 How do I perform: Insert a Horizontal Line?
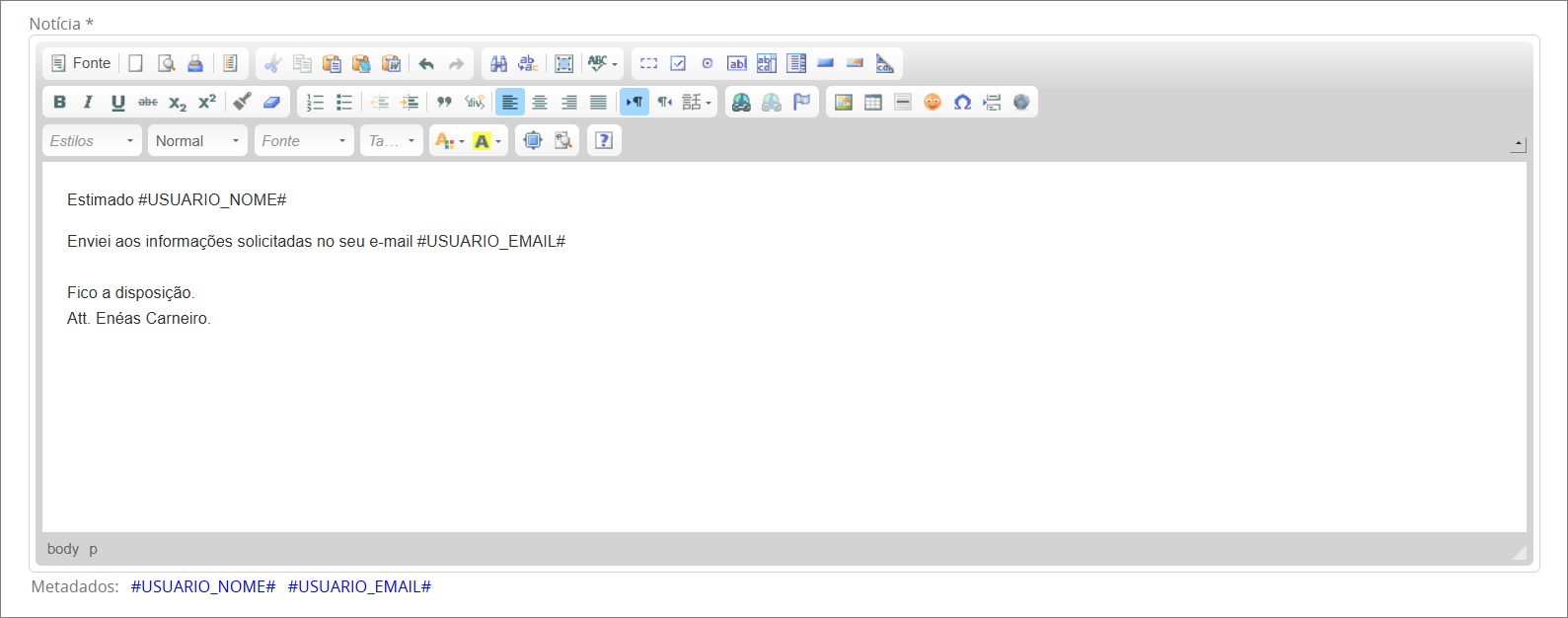(x=903, y=102)
